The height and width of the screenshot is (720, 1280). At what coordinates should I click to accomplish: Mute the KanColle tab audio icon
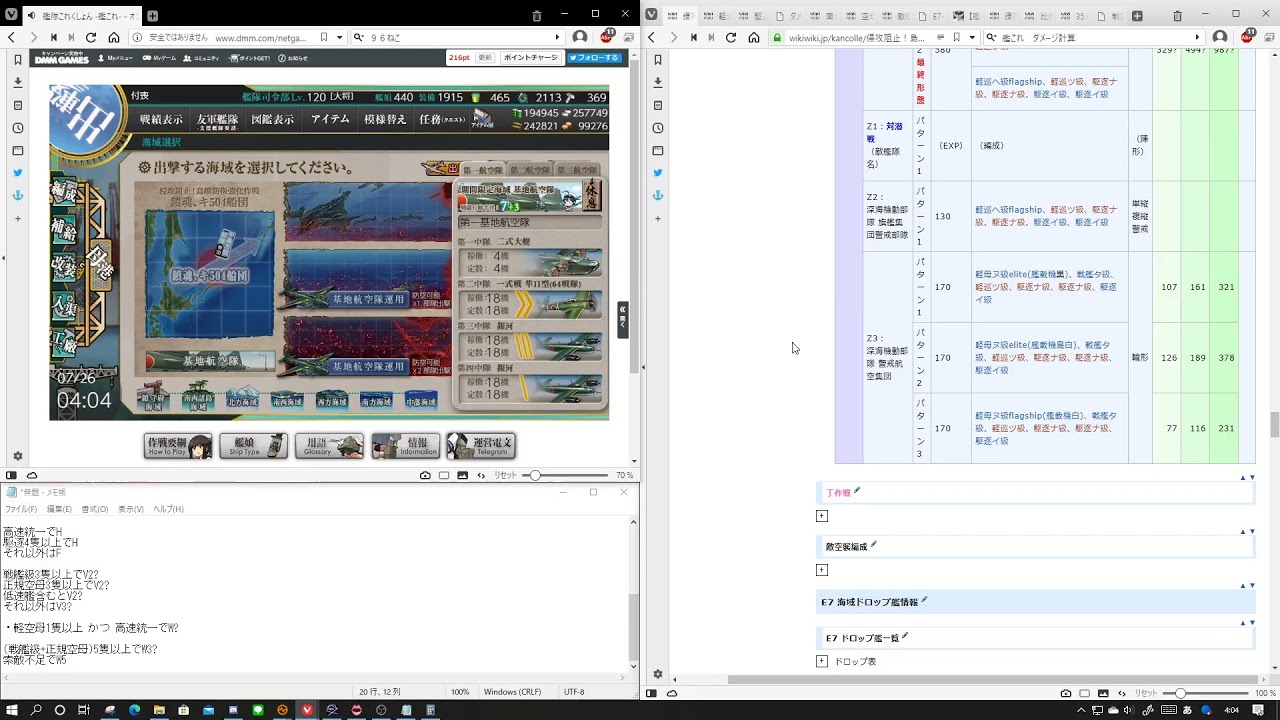point(32,16)
